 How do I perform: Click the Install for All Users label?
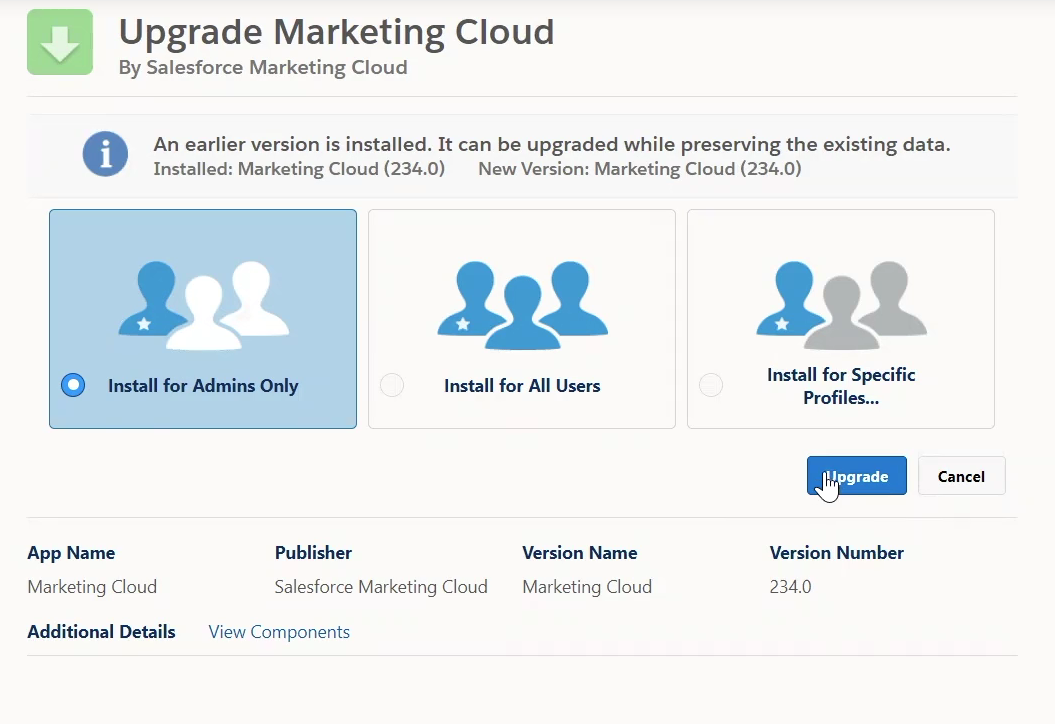pyautogui.click(x=522, y=386)
